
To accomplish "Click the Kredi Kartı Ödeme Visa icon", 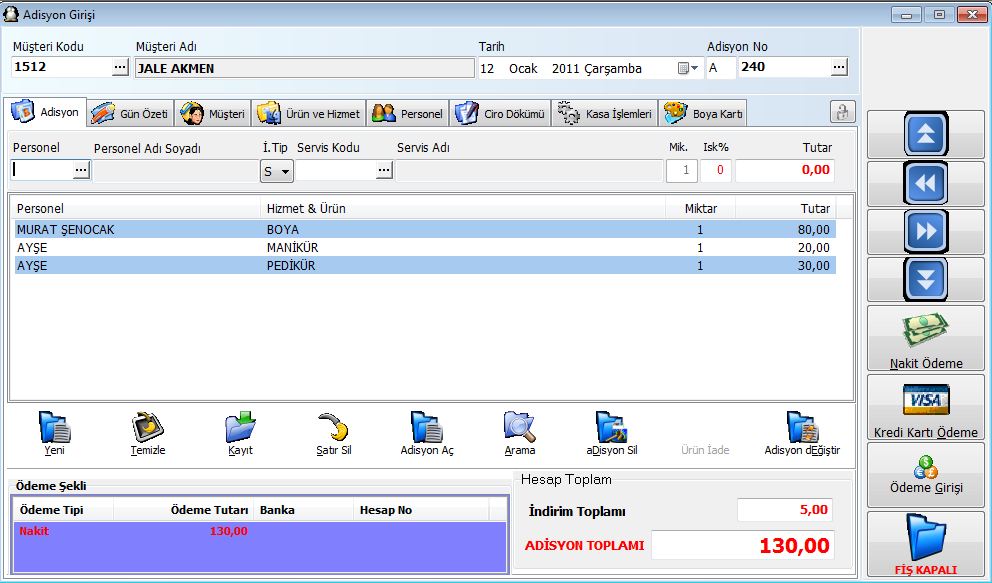I will click(x=926, y=399).
